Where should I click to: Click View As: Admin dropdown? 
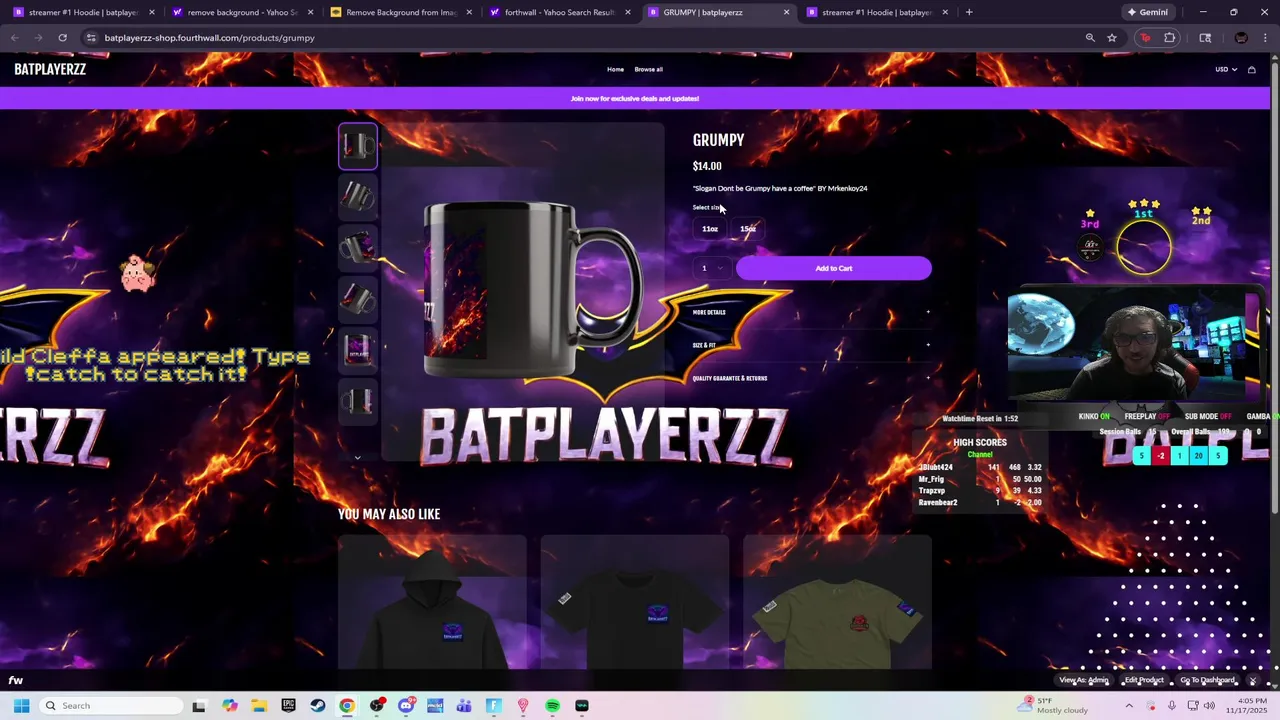(x=1084, y=681)
